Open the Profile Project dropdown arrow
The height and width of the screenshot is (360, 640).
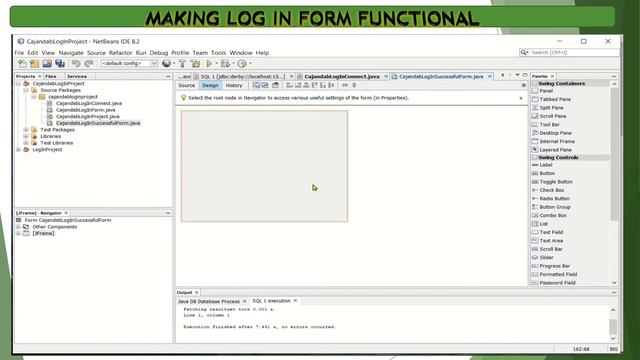pos(250,63)
